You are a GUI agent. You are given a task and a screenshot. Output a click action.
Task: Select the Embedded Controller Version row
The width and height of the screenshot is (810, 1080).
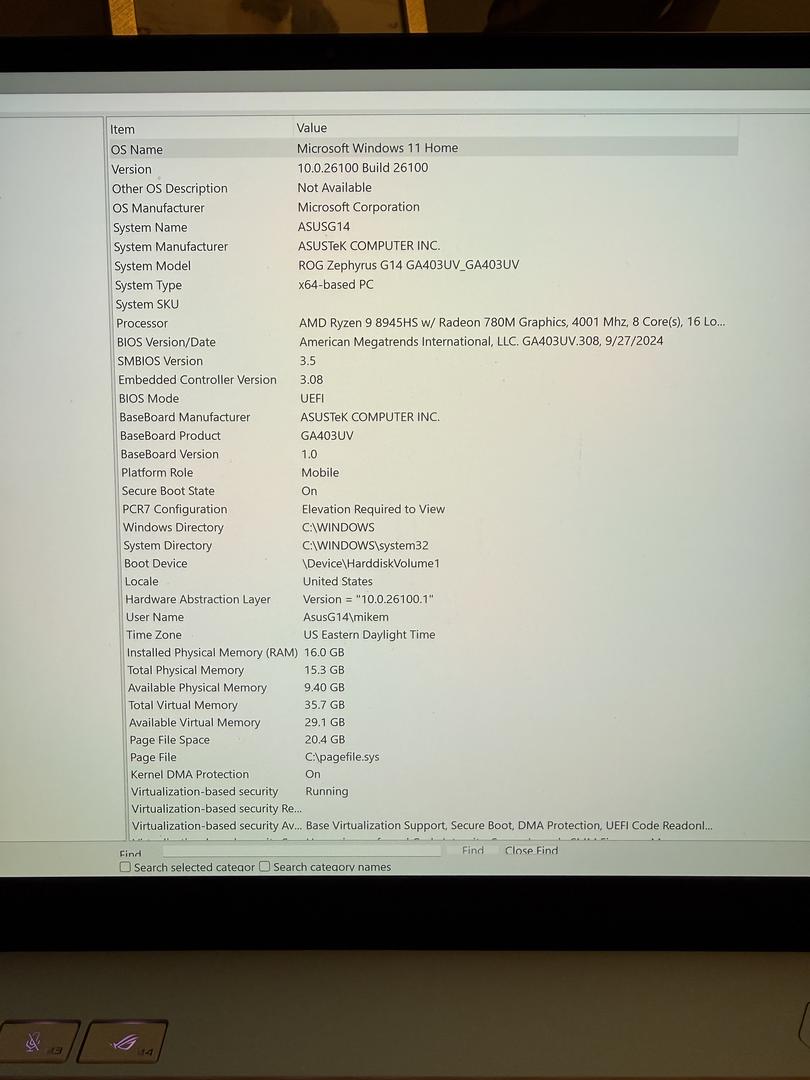click(424, 380)
